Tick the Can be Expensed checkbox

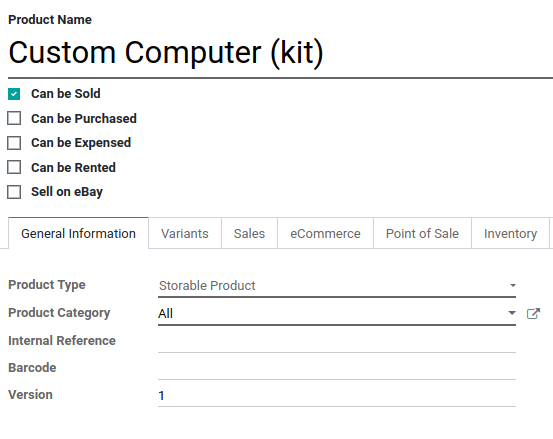(x=14, y=143)
